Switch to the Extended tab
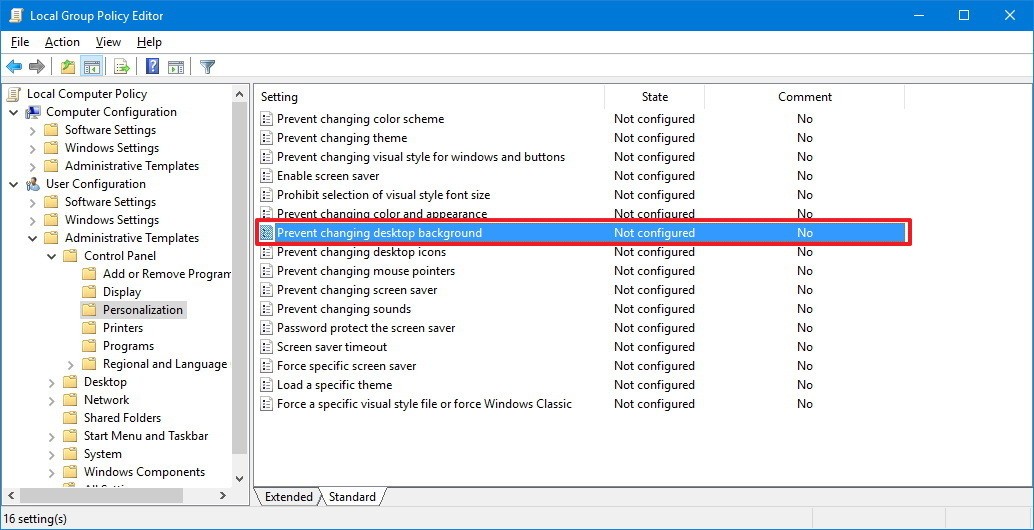Image resolution: width=1034 pixels, height=530 pixels. click(x=289, y=497)
